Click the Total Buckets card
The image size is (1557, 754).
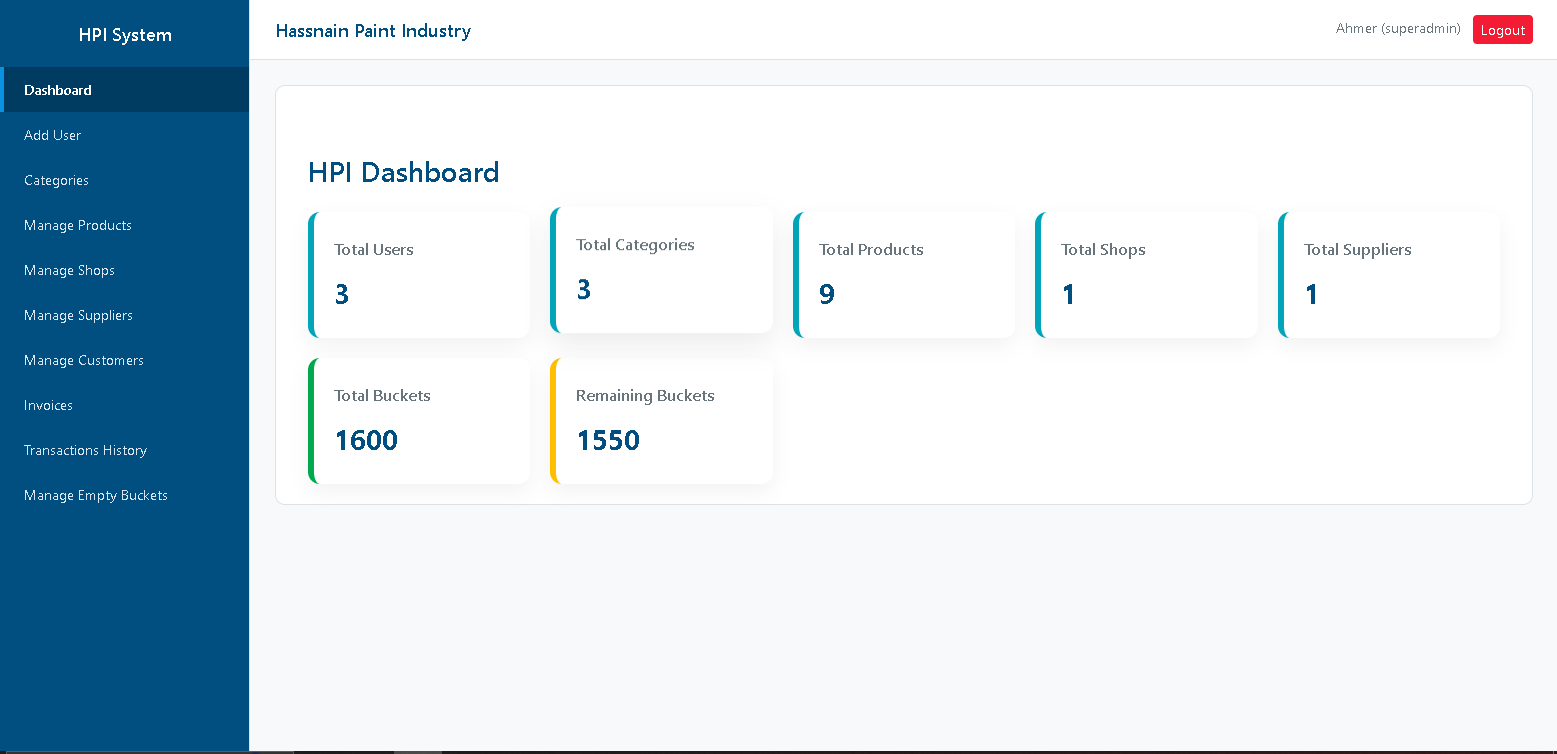point(420,420)
